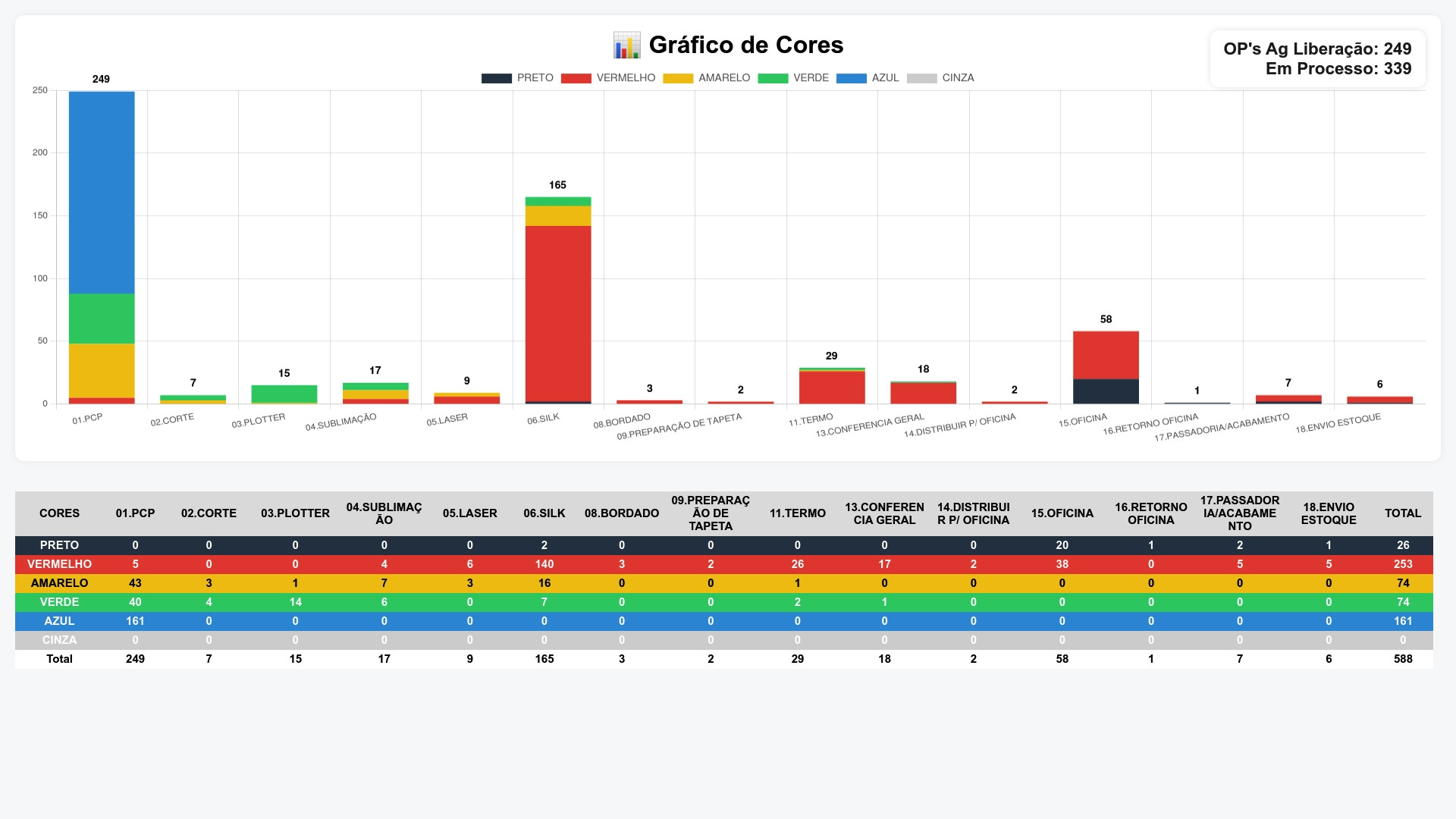Viewport: 1456px width, 819px height.
Task: Click the 15.OFICINA column header
Action: [x=1062, y=513]
